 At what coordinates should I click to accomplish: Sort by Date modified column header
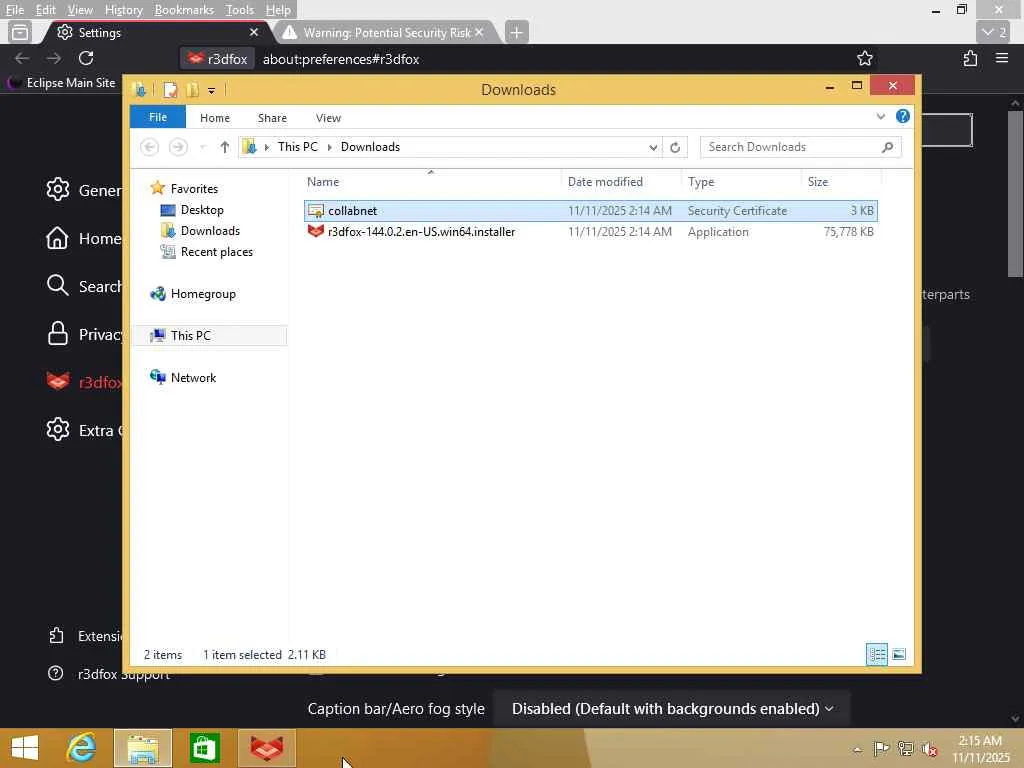pyautogui.click(x=620, y=182)
